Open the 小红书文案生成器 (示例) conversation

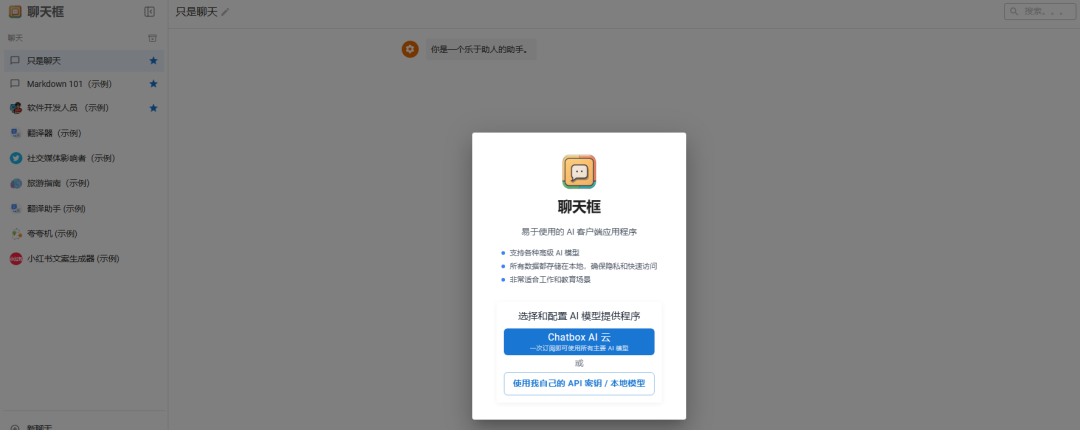(84, 258)
